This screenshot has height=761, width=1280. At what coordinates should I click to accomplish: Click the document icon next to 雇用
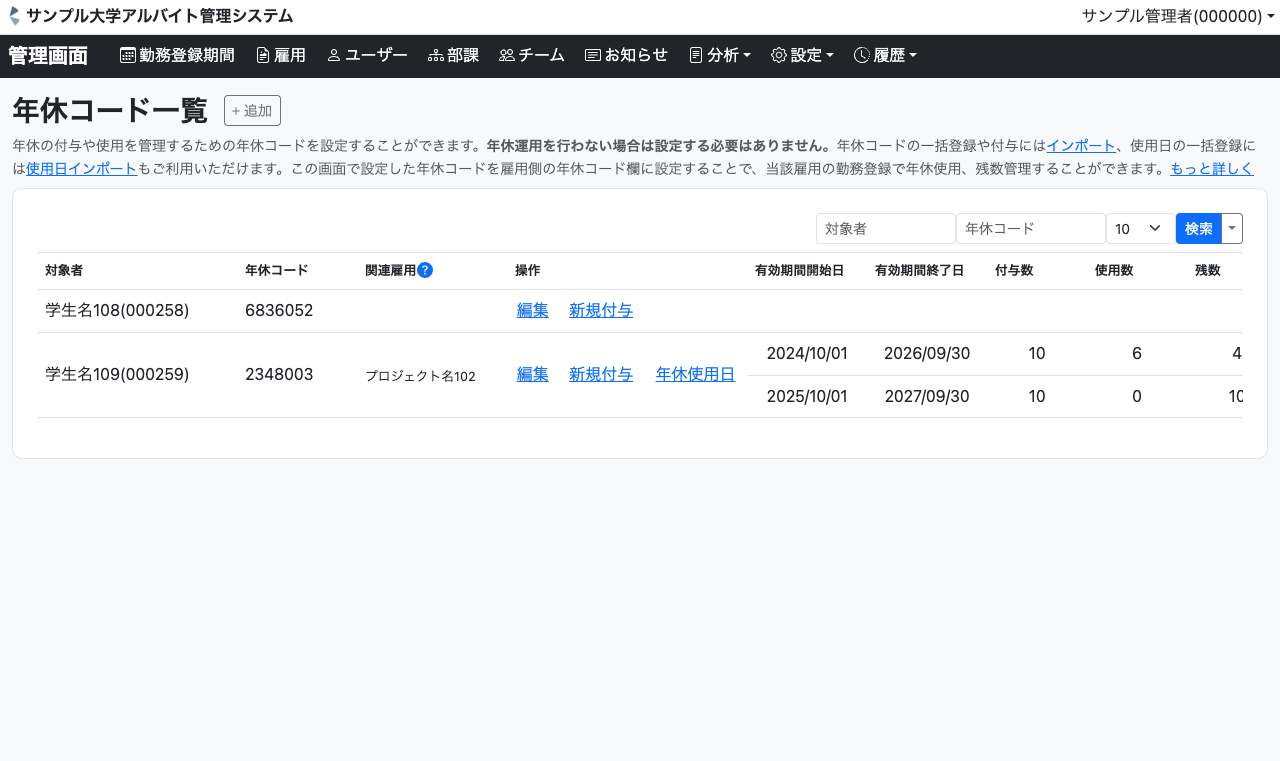[x=263, y=56]
